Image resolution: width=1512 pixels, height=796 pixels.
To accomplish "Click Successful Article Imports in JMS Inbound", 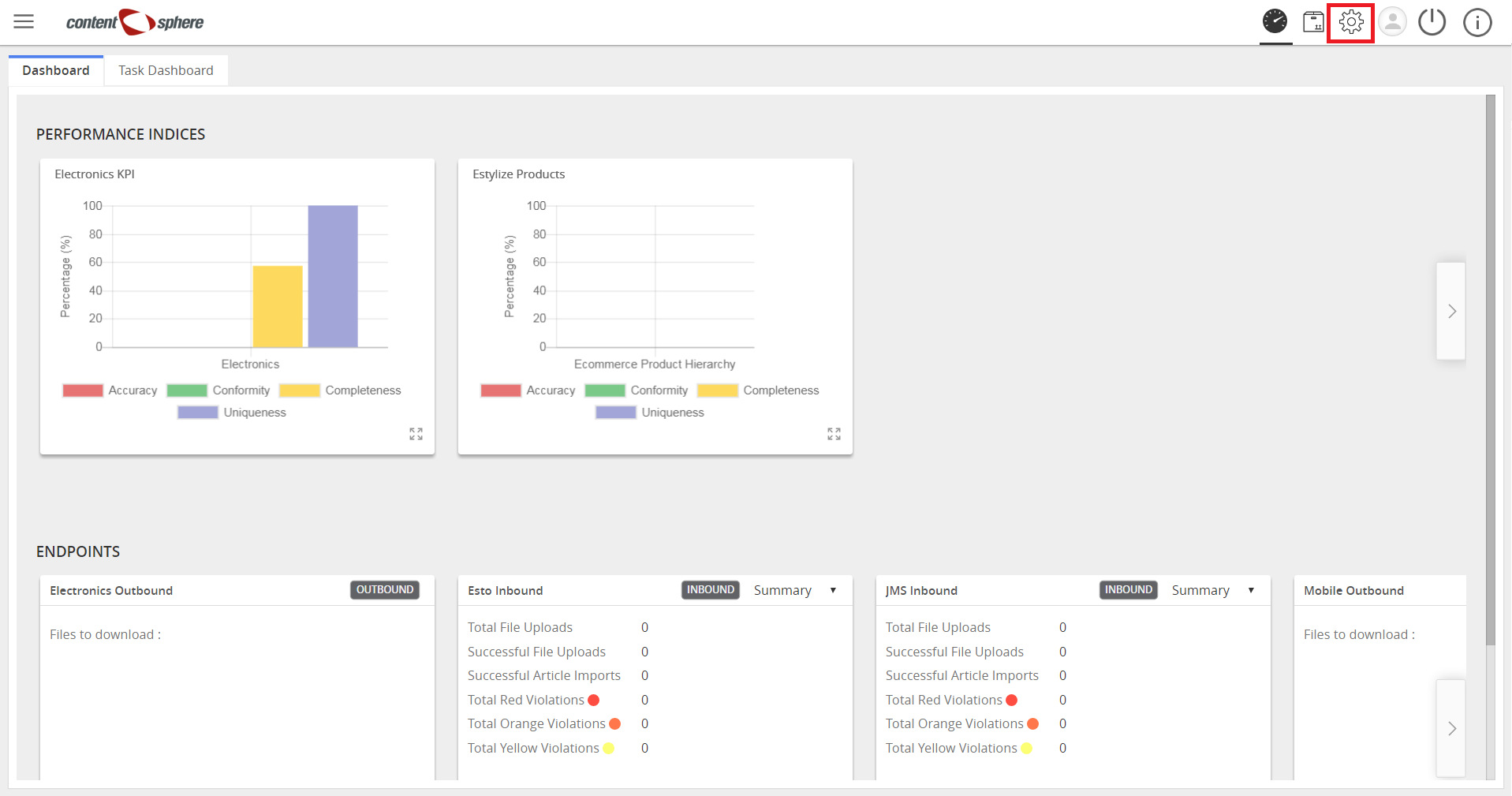I will [x=962, y=675].
